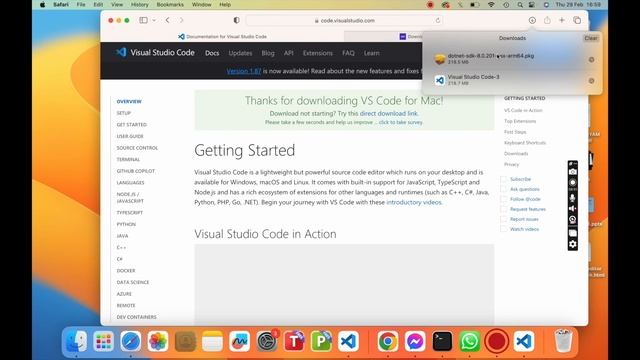
Task: Open the introductory videos link
Action: pyautogui.click(x=413, y=202)
